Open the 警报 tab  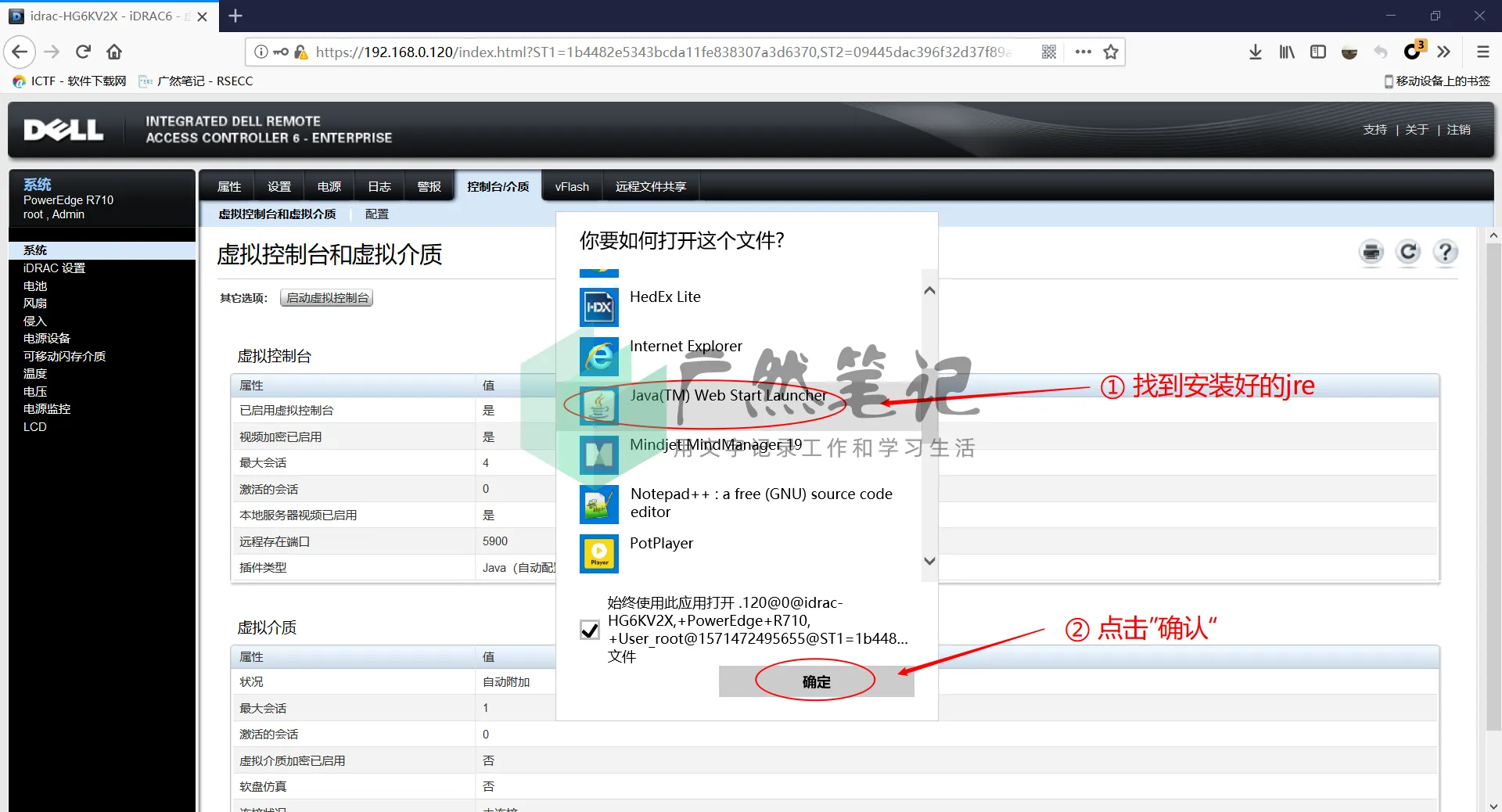click(x=429, y=187)
